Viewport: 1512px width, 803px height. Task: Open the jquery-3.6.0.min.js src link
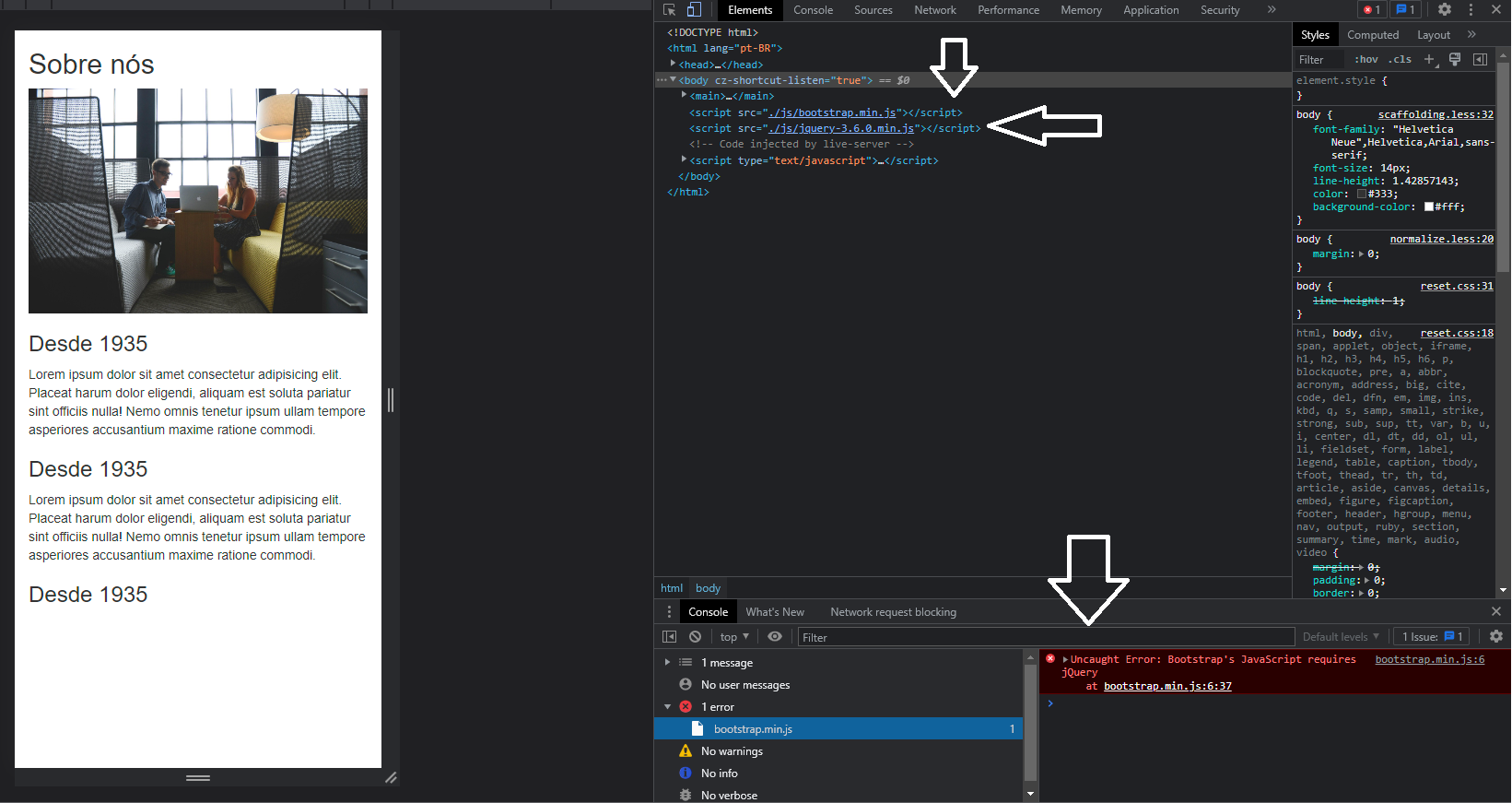(x=841, y=128)
